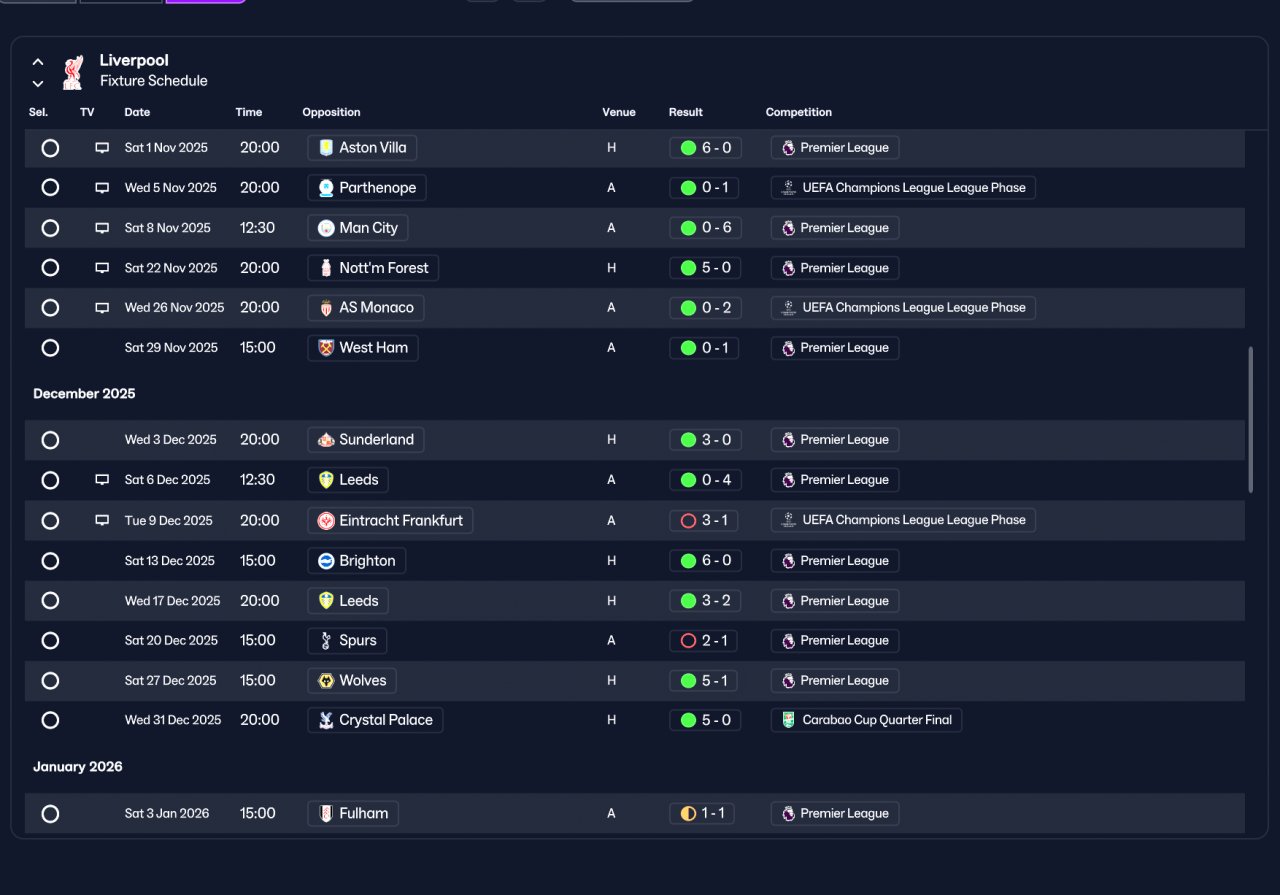The width and height of the screenshot is (1280, 895).
Task: Click the Sat 13 Dec 2025 date
Action: [170, 561]
